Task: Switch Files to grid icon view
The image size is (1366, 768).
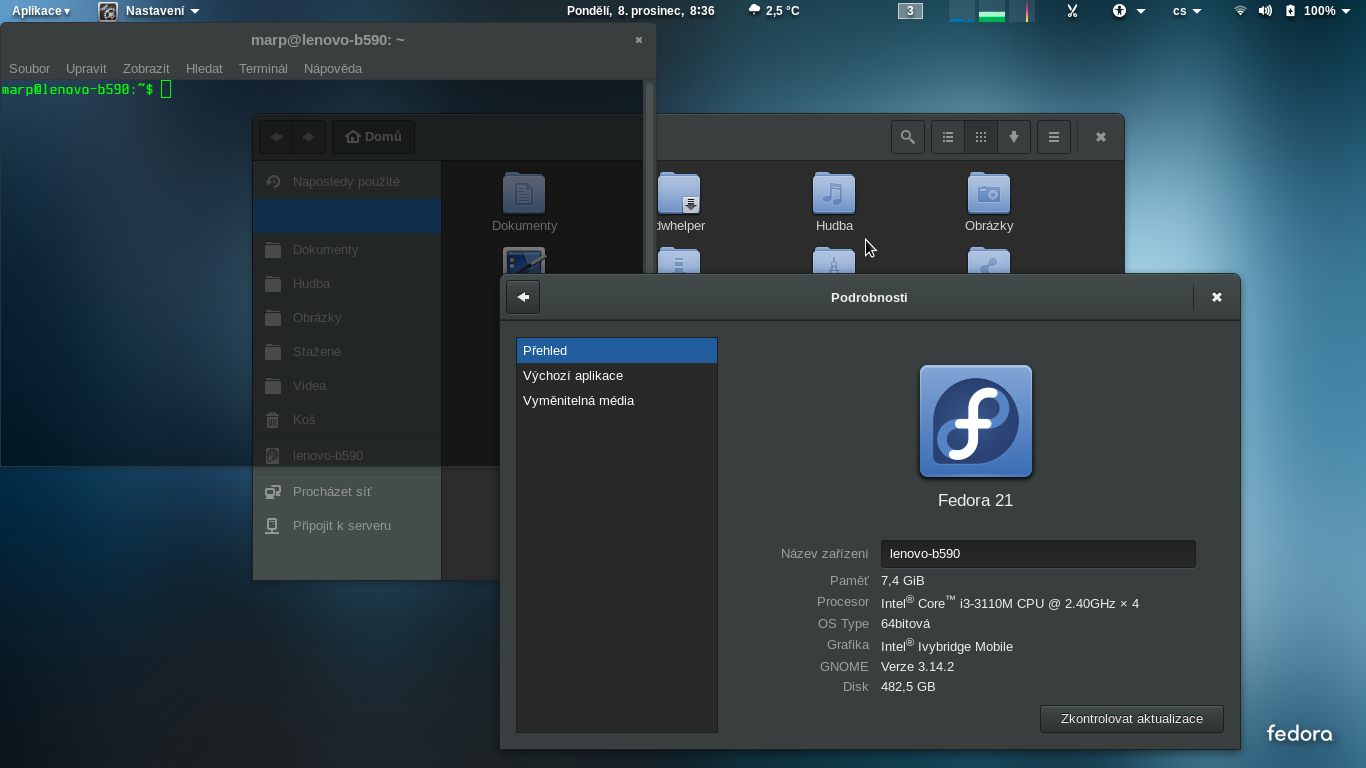Action: coord(981,137)
